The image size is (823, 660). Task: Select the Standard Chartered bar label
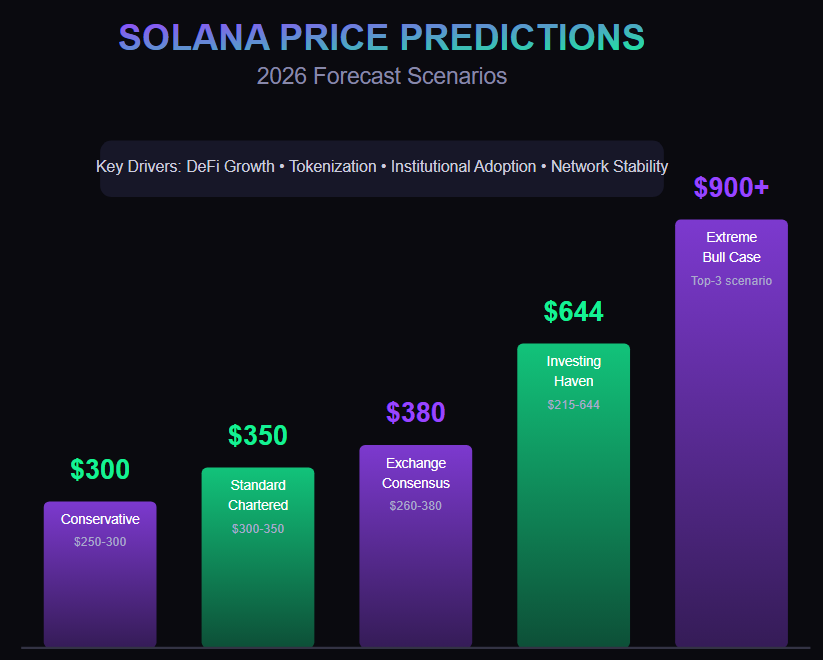258,495
